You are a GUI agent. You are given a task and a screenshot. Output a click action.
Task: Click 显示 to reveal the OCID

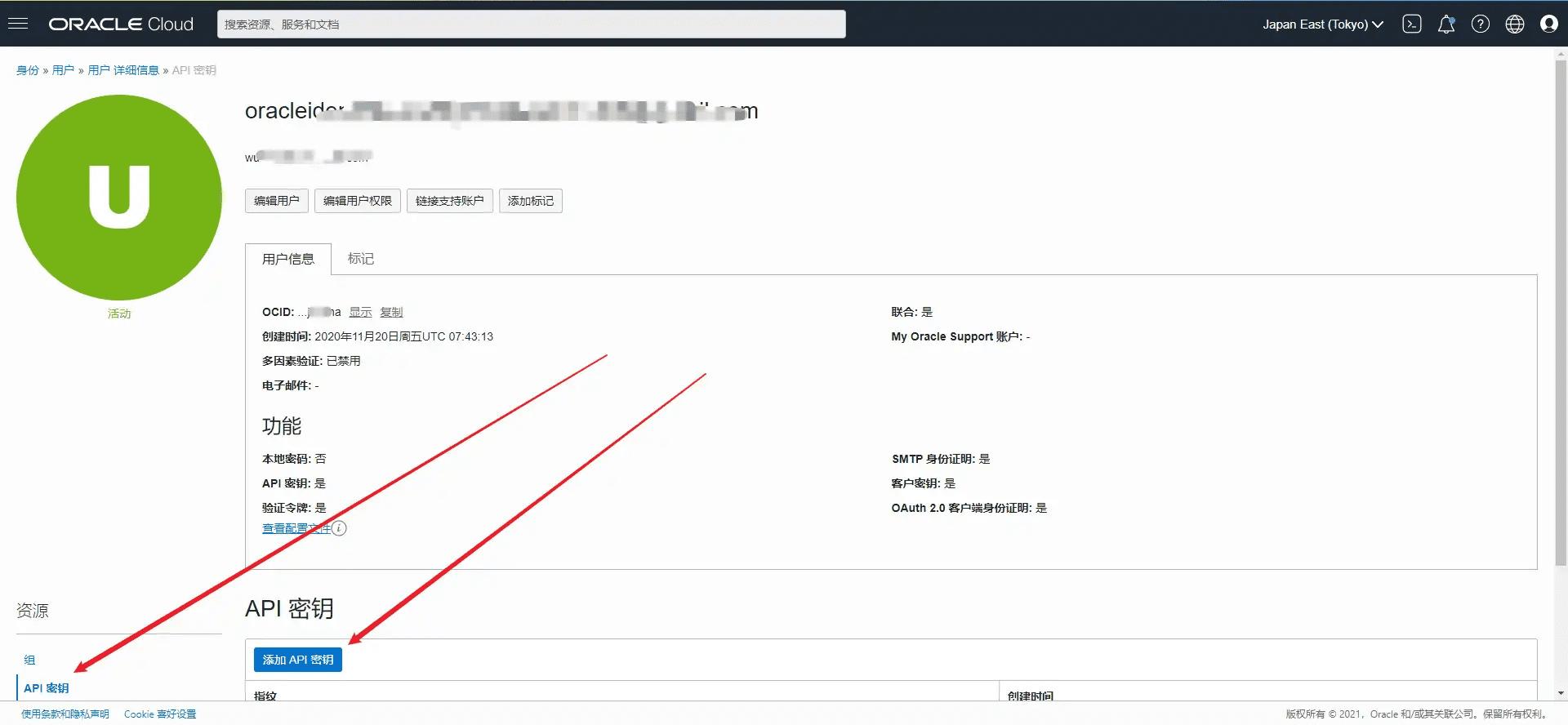click(360, 312)
